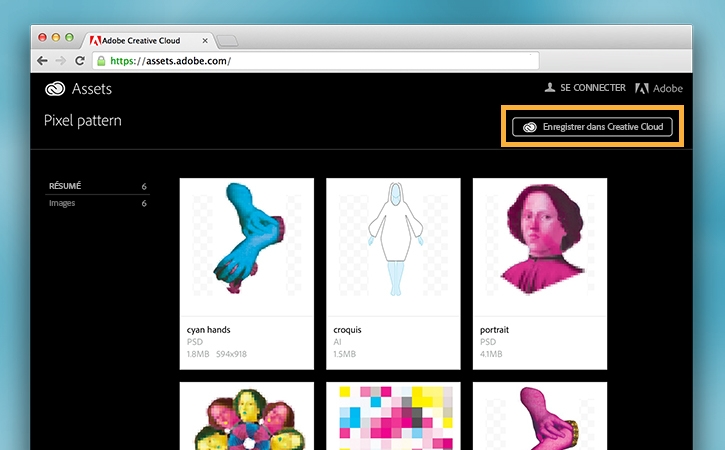This screenshot has width=725, height=450.
Task: Click the Creative Cloud Assets logo
Action: click(x=55, y=88)
